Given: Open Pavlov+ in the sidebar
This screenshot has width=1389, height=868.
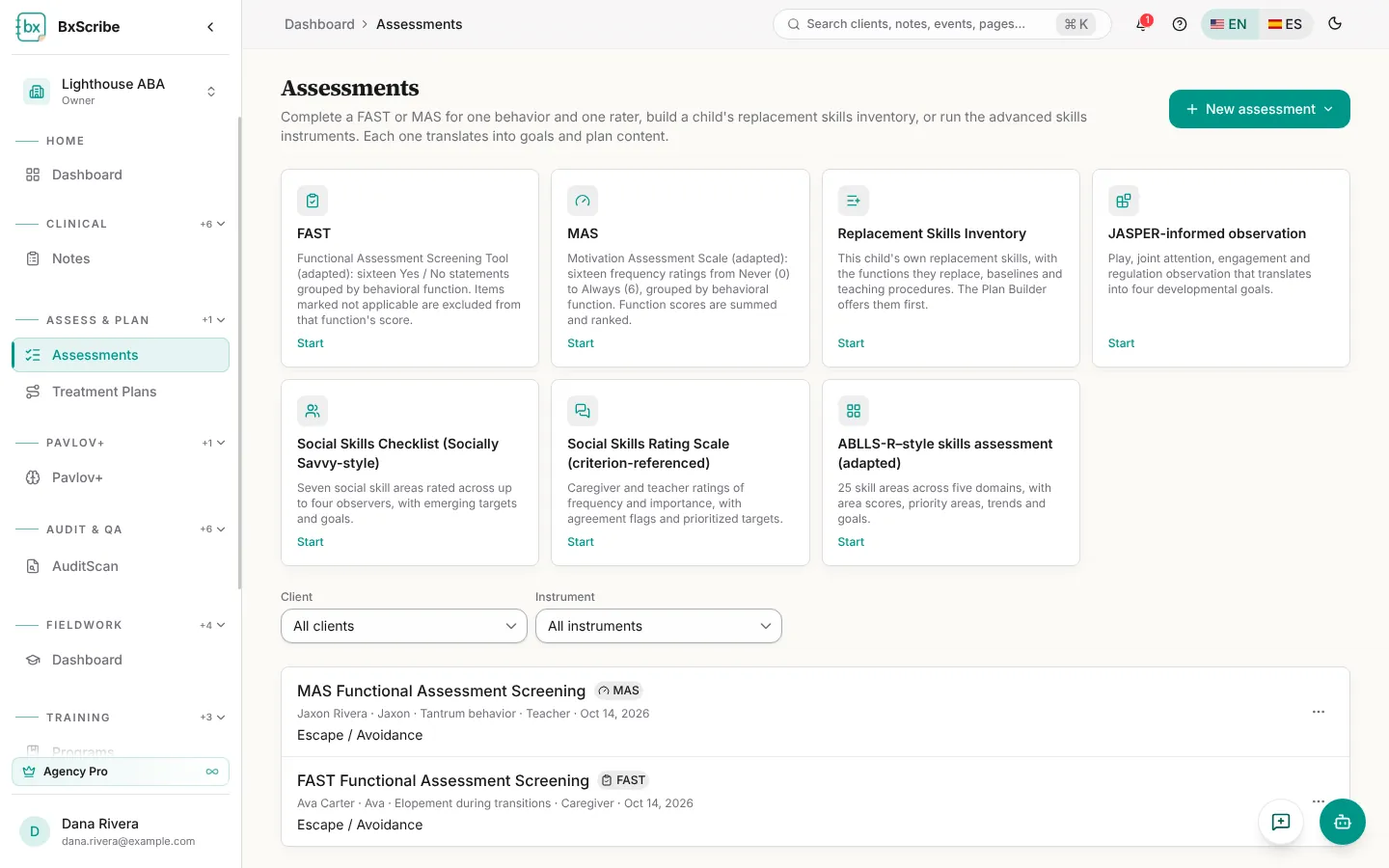Looking at the screenshot, I should (121, 477).
